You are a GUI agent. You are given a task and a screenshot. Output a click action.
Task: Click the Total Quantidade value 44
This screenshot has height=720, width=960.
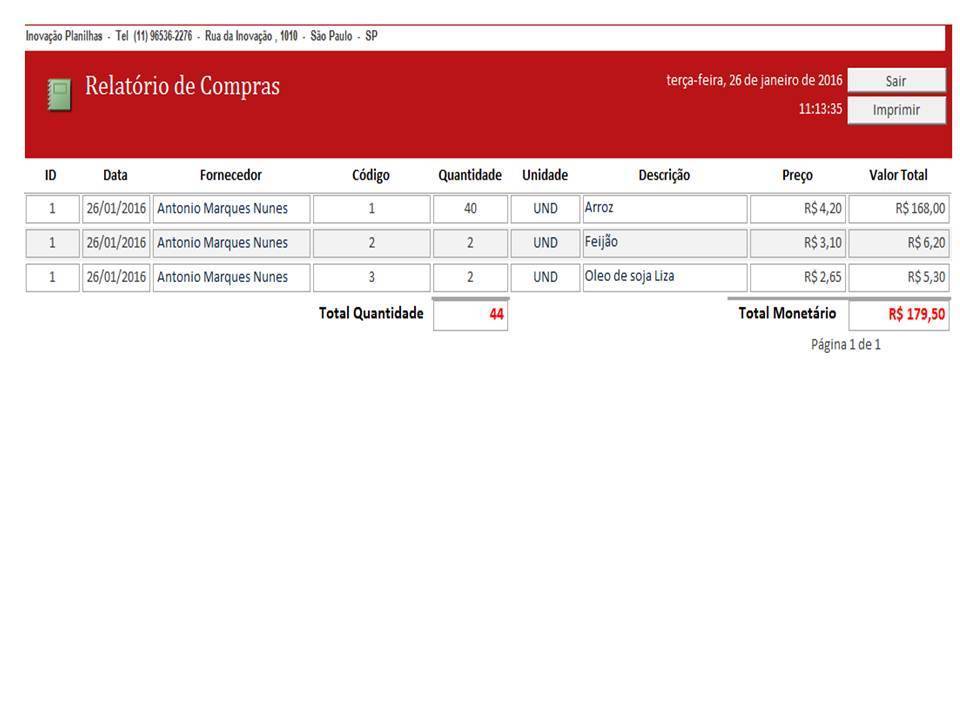[470, 315]
